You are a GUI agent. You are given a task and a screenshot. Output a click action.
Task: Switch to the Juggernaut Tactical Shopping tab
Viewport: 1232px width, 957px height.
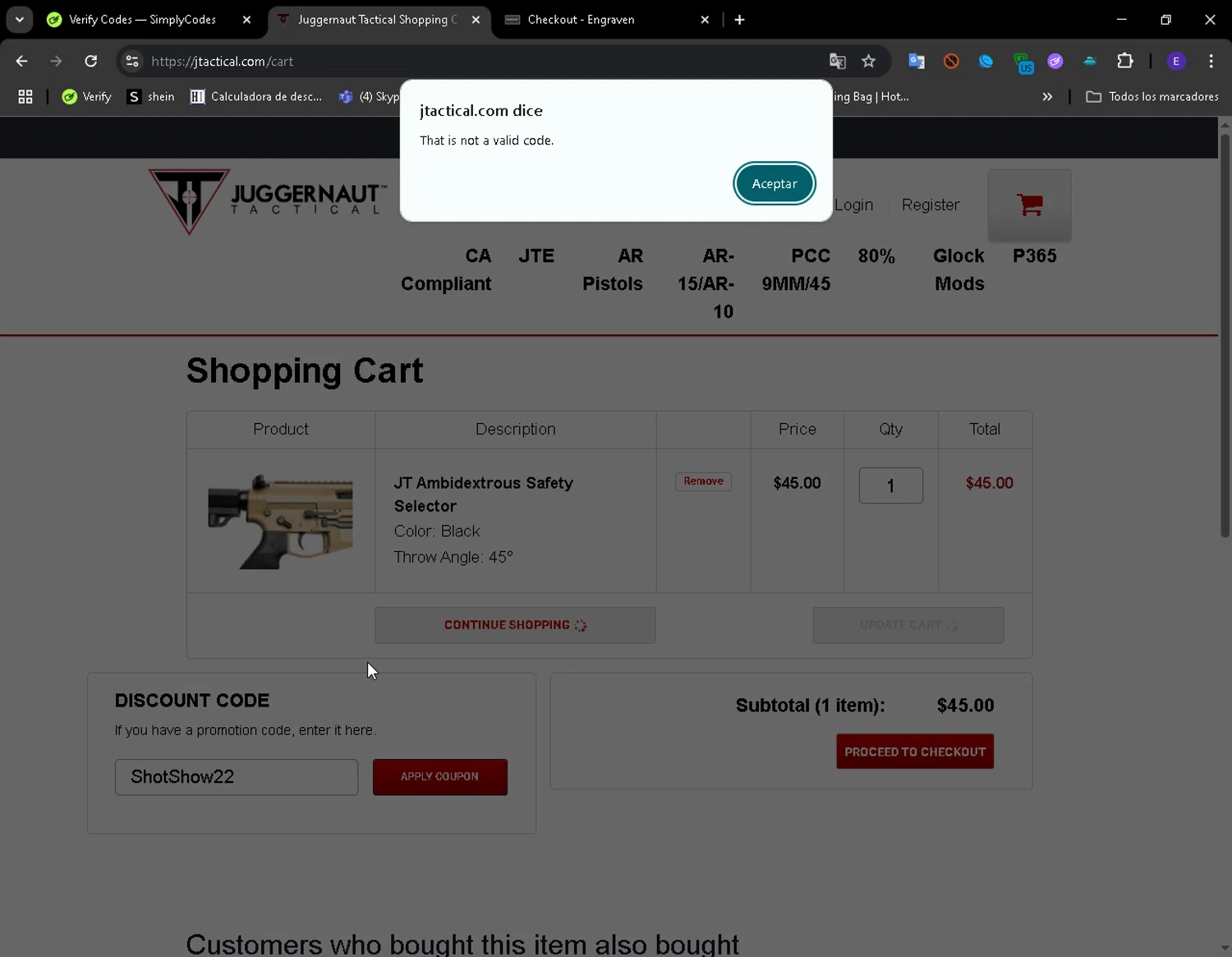click(x=378, y=20)
